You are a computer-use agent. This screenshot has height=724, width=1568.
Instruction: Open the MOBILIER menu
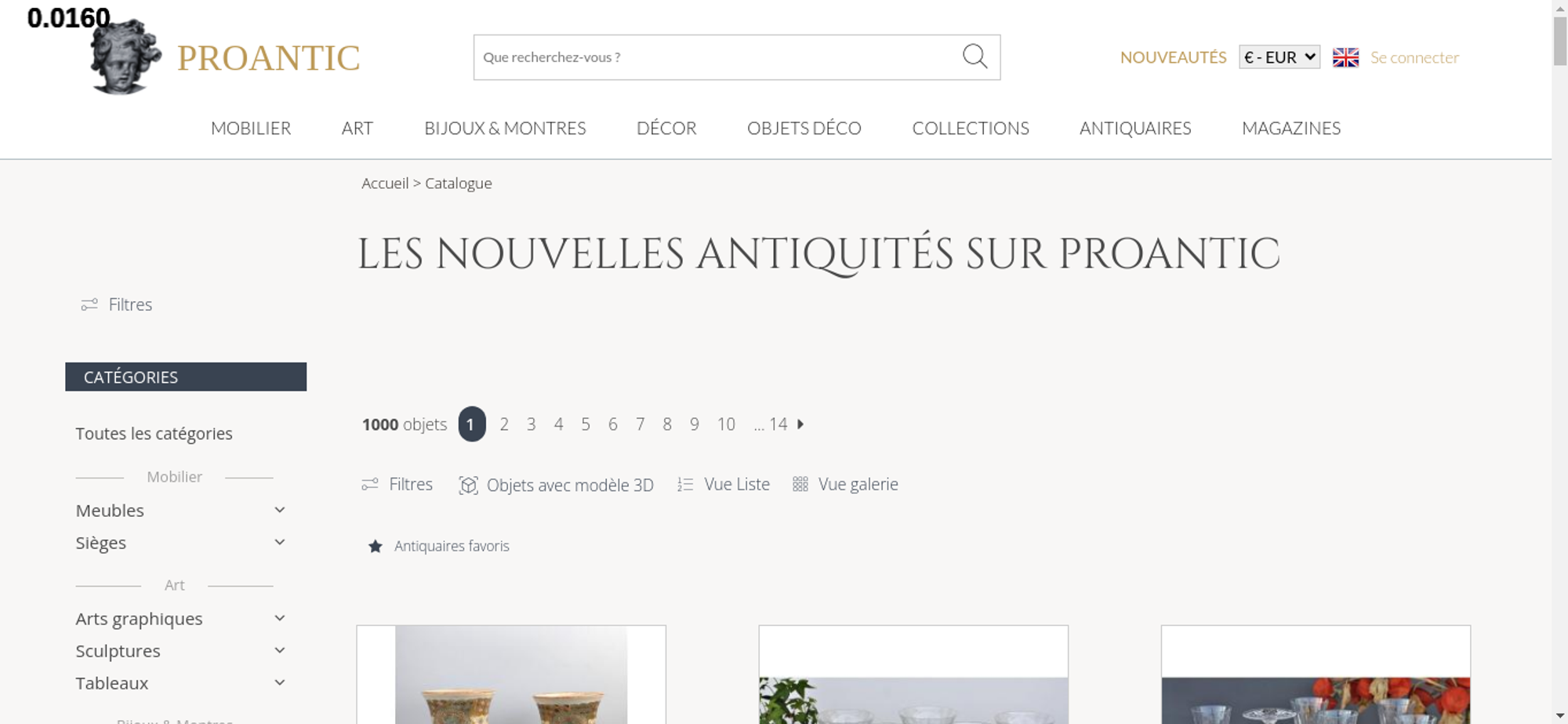251,128
